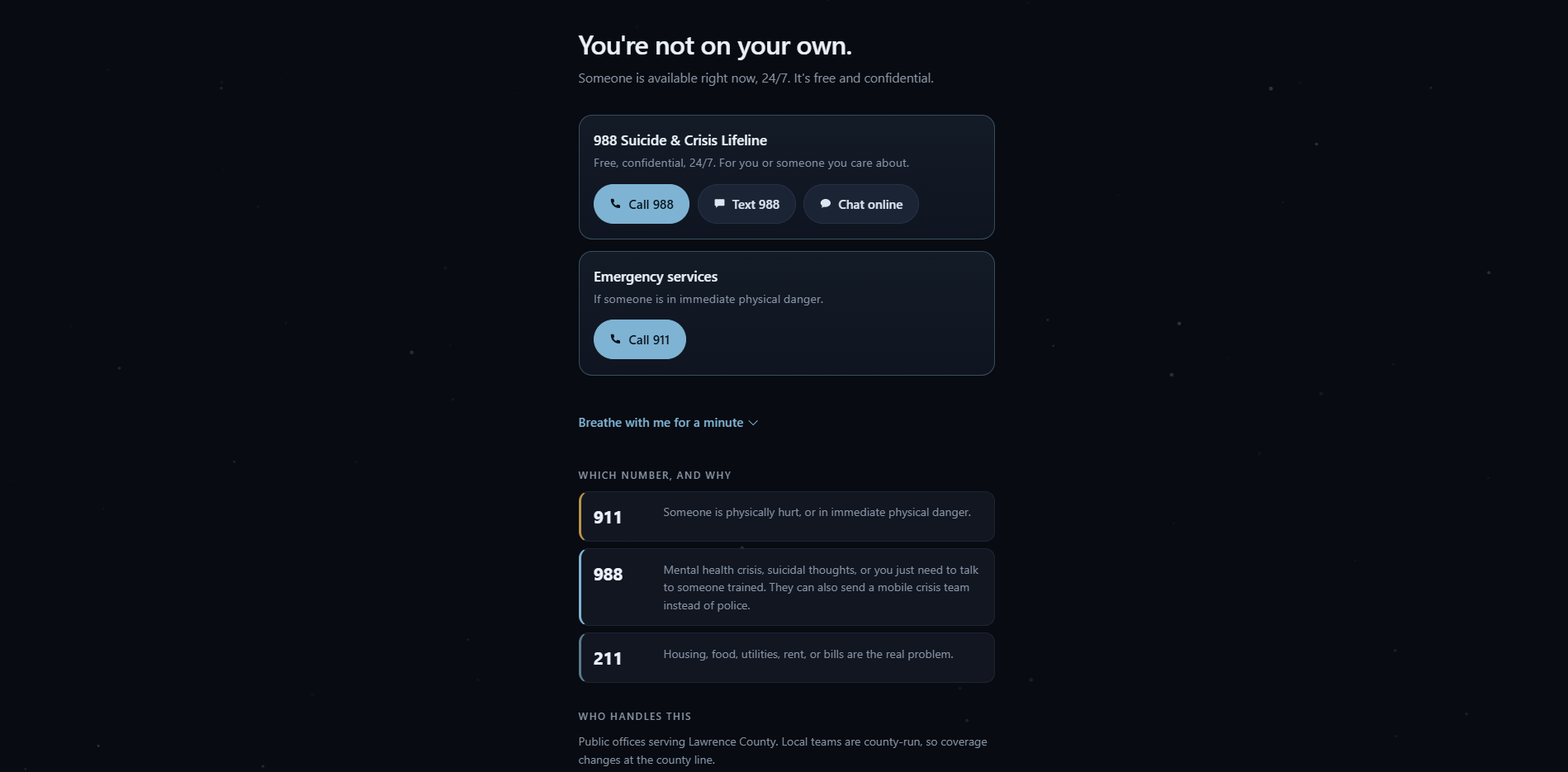Click the large 211 number
1568x772 pixels.
pyautogui.click(x=607, y=658)
